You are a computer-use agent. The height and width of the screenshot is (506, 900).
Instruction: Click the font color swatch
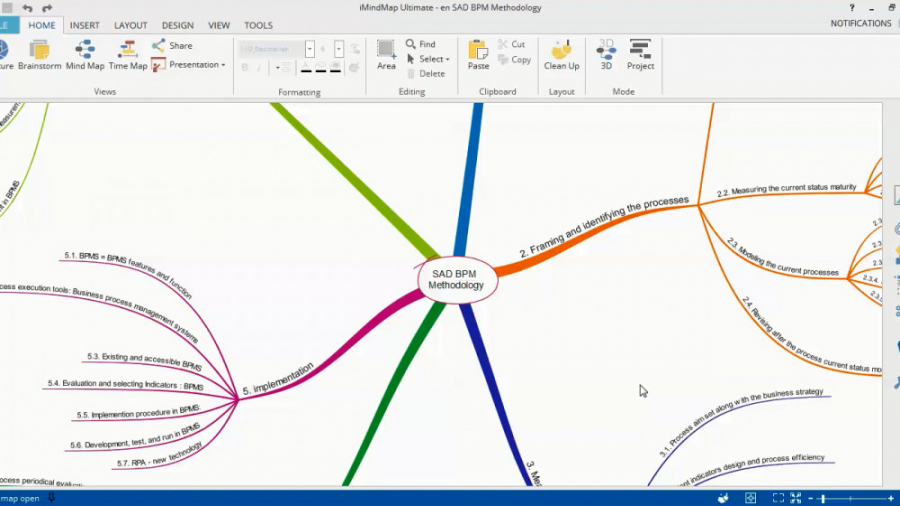click(306, 68)
